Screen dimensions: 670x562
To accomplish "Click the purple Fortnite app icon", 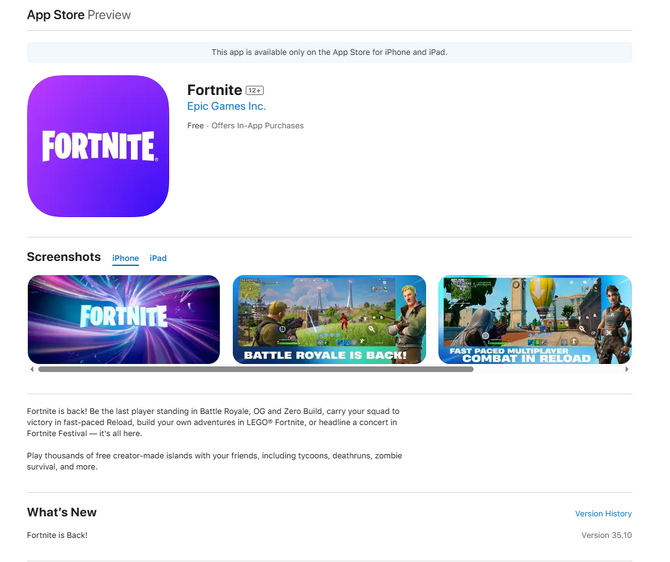I will coord(98,146).
